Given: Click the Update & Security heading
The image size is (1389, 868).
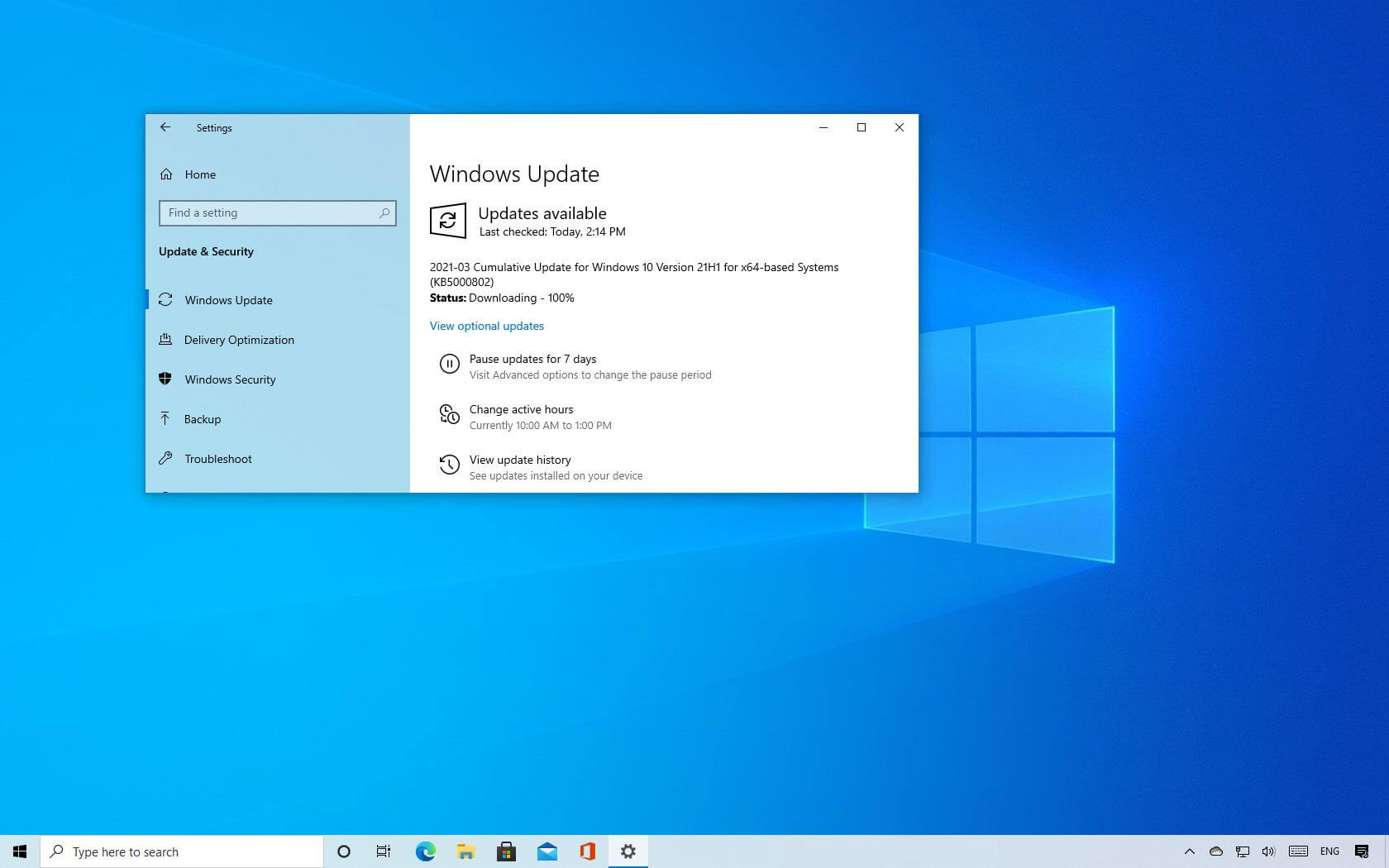Looking at the screenshot, I should pos(206,251).
